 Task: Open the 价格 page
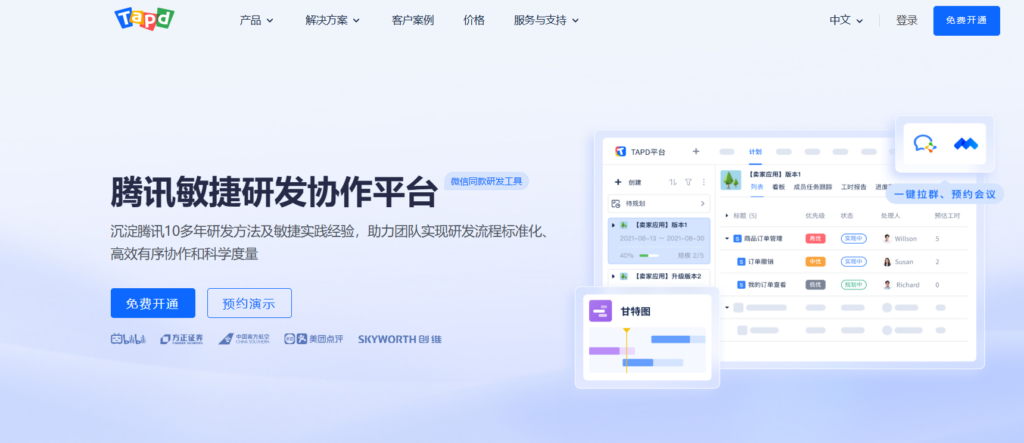pyautogui.click(x=474, y=20)
